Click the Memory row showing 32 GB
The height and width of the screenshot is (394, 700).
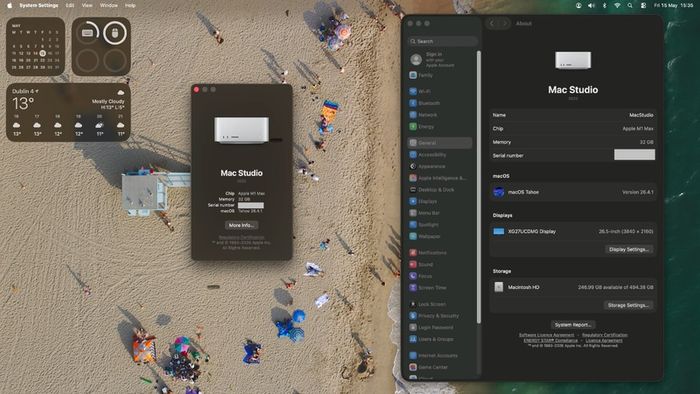tap(573, 142)
